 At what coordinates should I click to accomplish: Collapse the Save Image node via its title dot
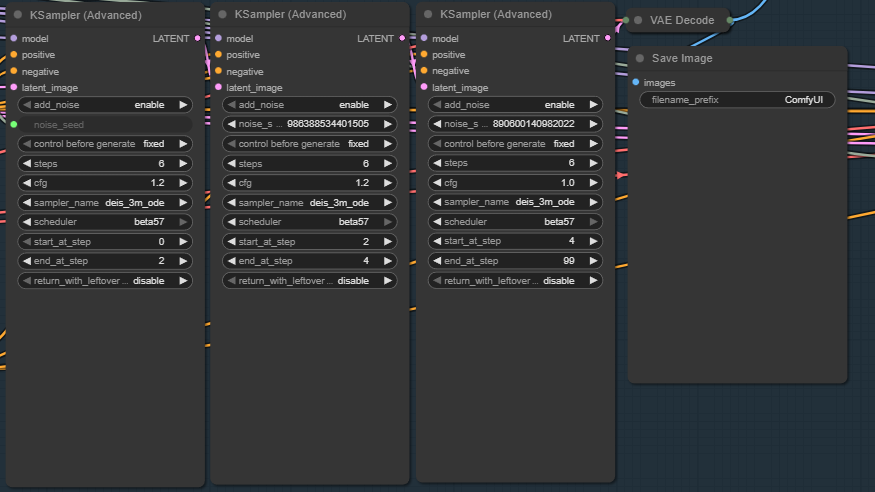tap(640, 58)
